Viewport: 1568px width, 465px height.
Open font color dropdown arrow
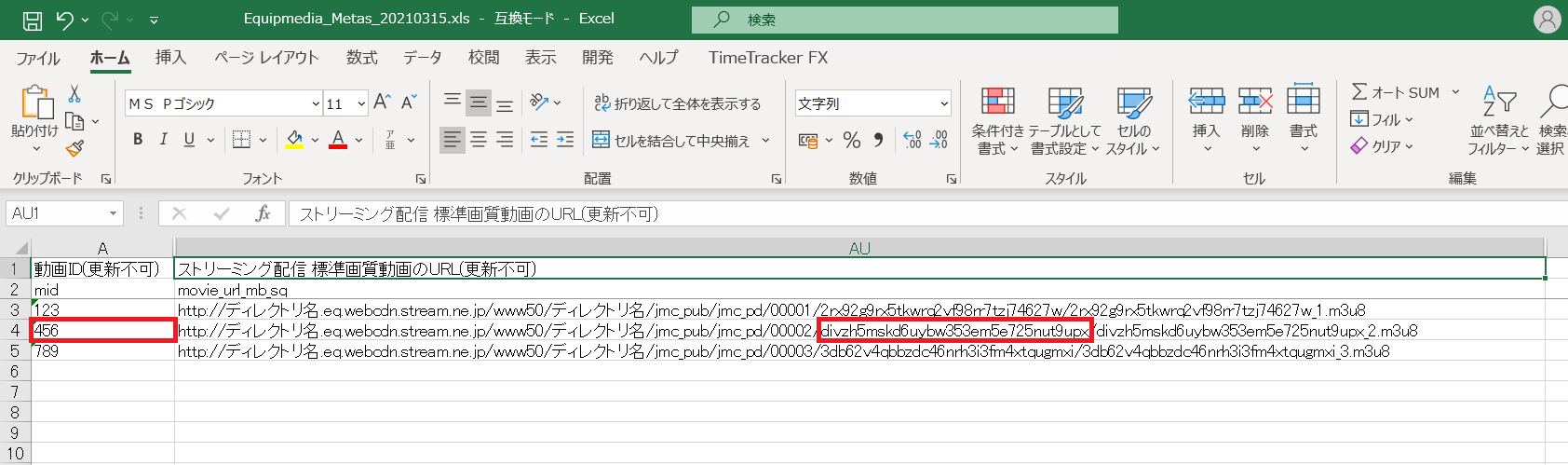pos(358,140)
